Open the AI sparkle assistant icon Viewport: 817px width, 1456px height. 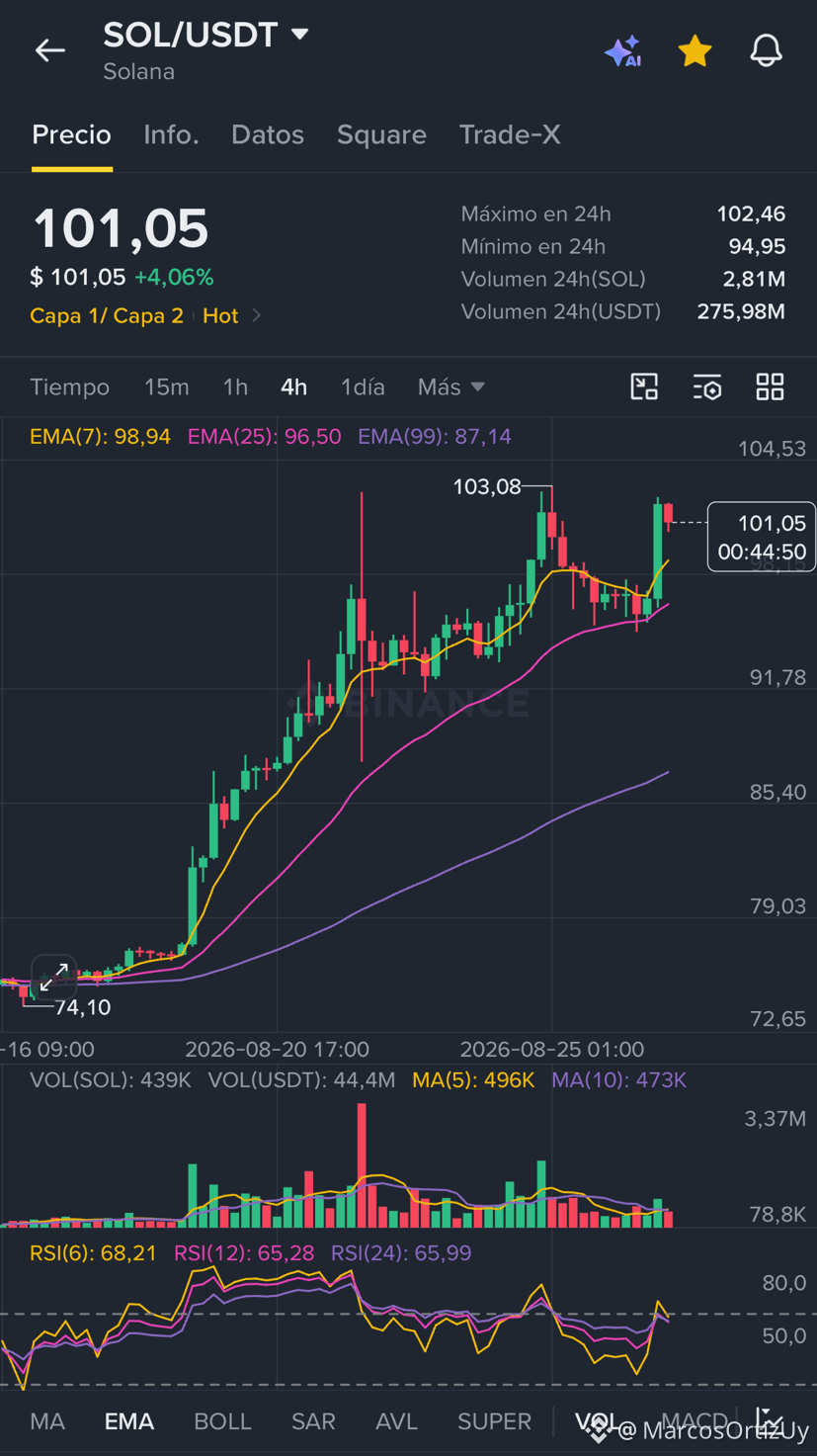point(623,50)
